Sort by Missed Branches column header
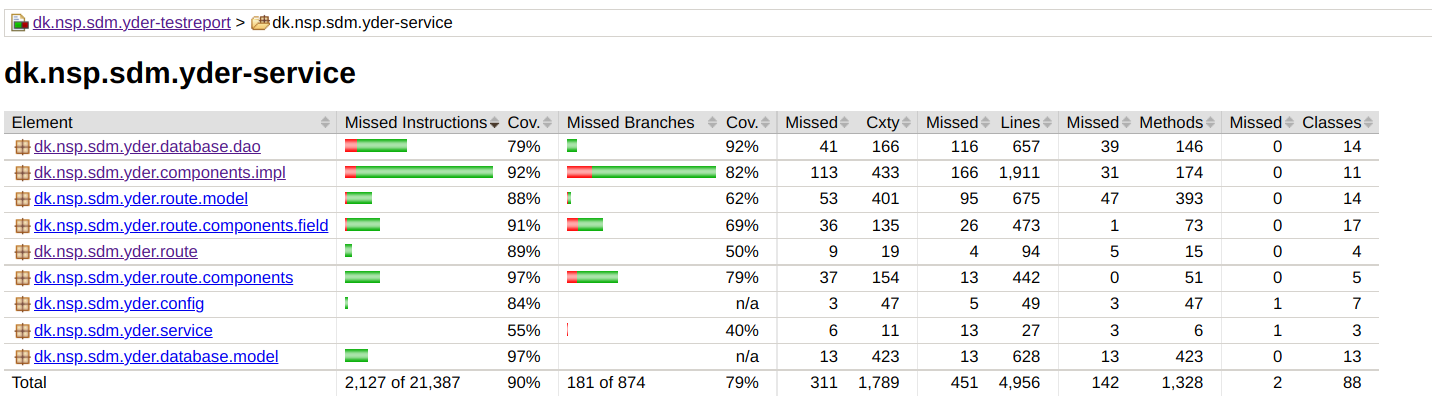 [630, 122]
